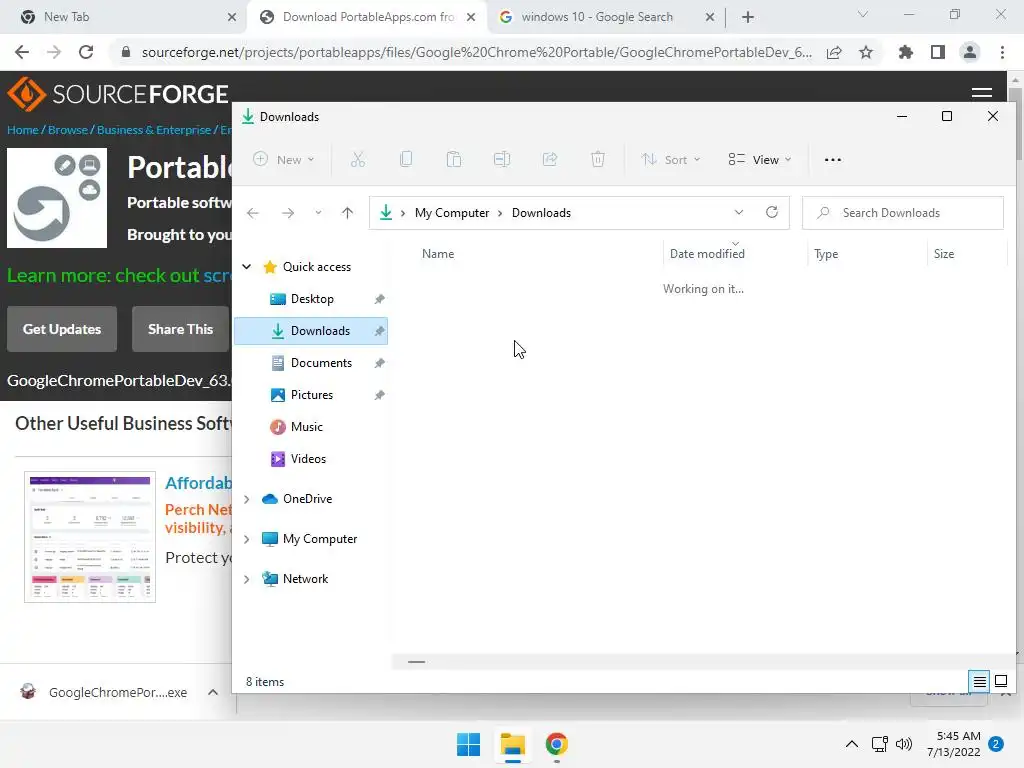Show hidden system tray icons

point(852,744)
